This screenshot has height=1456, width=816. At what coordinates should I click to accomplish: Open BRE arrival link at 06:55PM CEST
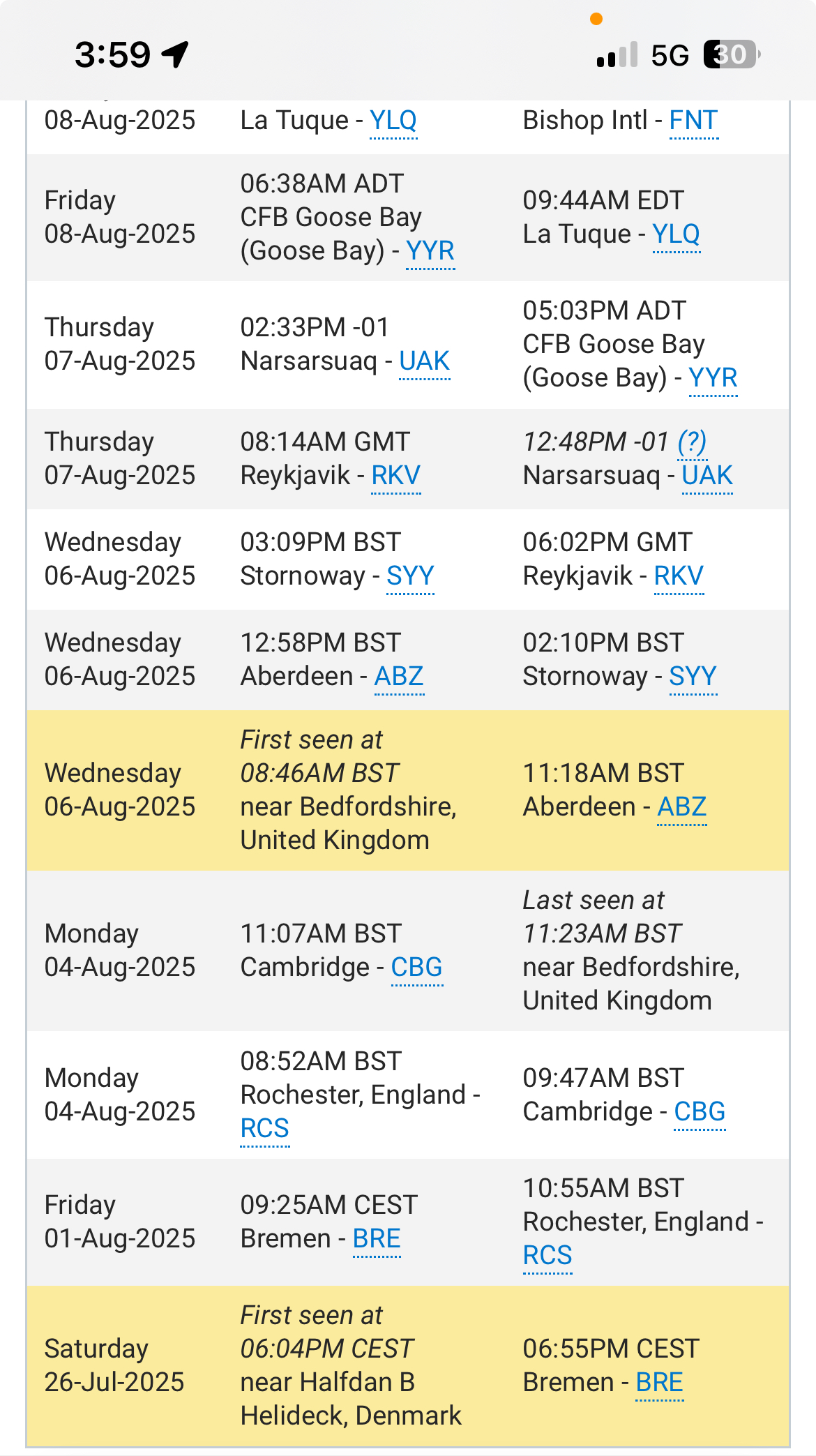tap(659, 1383)
